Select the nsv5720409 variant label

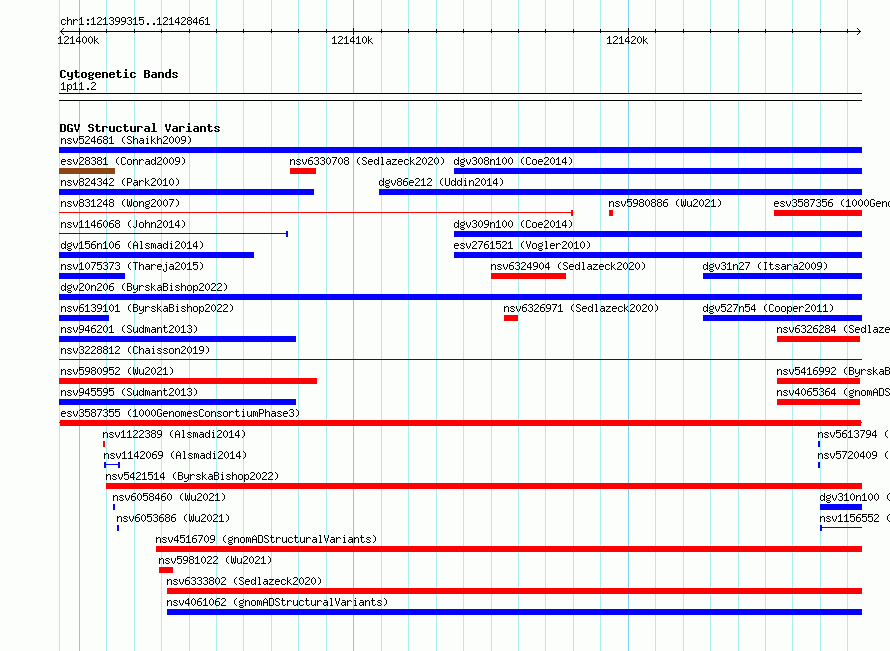point(853,455)
